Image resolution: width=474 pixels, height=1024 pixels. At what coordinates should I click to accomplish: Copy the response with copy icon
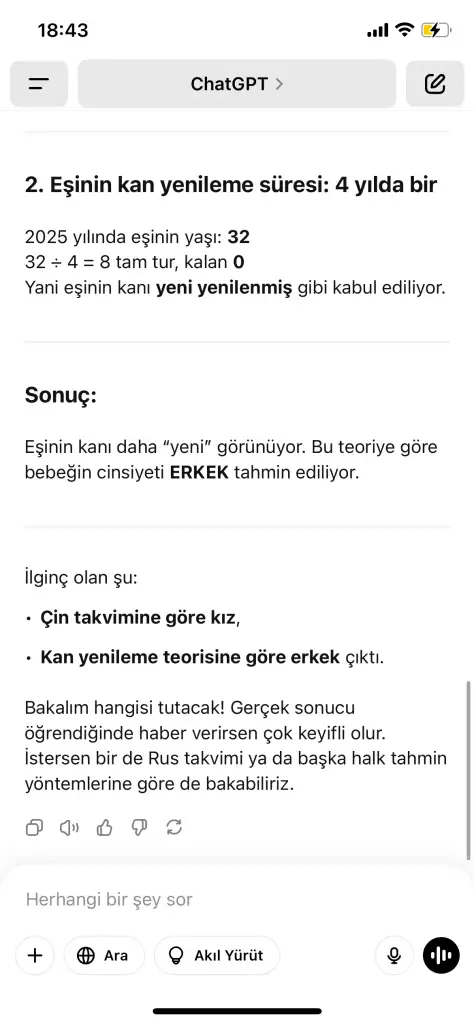click(x=34, y=828)
